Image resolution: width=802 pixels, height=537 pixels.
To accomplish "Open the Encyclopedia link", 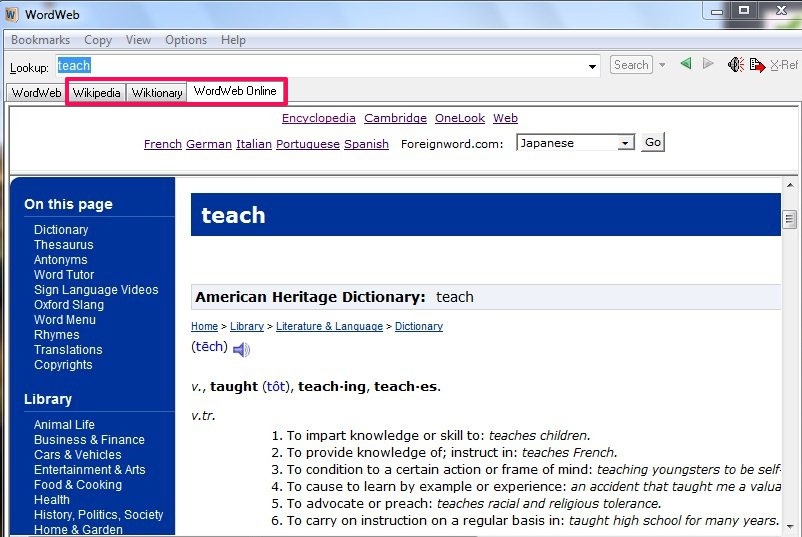I will click(319, 118).
